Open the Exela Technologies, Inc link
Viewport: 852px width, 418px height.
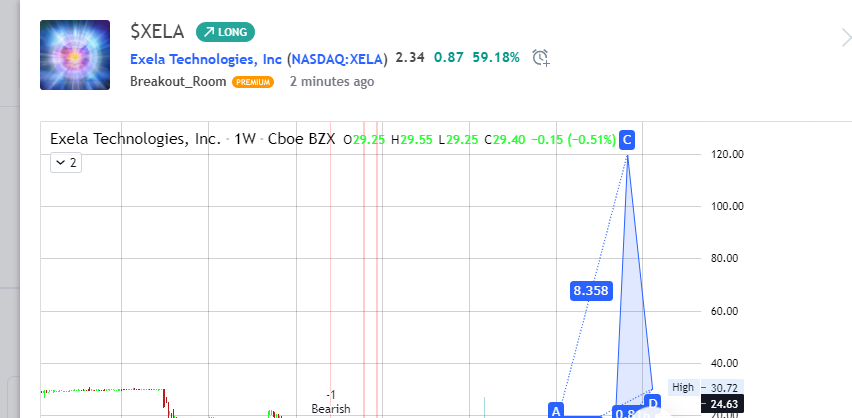tap(206, 58)
